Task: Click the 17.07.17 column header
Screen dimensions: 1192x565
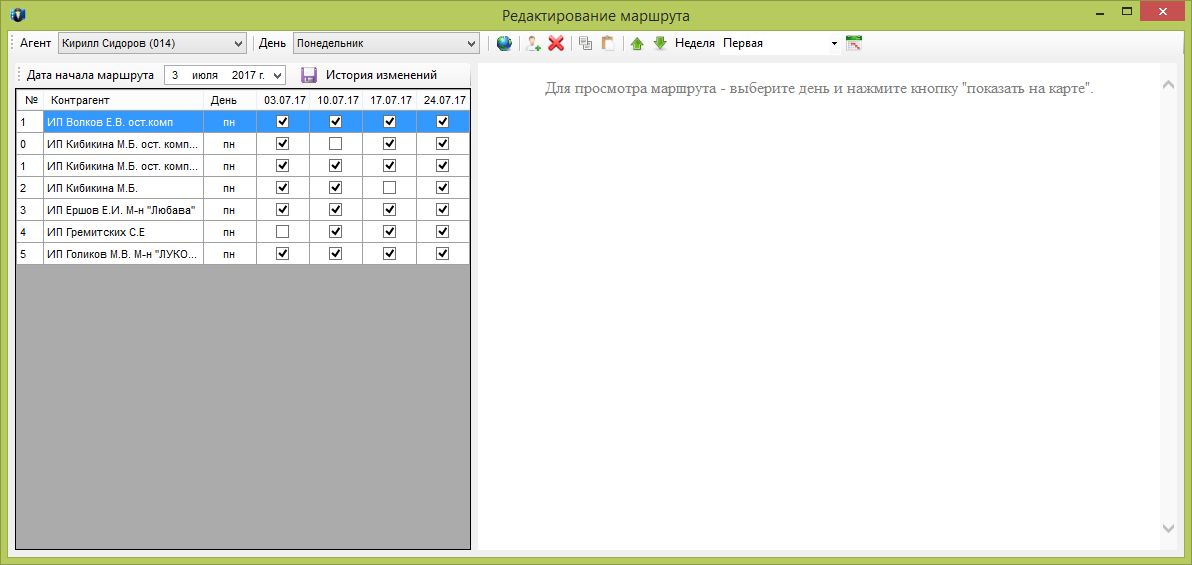Action: (x=389, y=100)
